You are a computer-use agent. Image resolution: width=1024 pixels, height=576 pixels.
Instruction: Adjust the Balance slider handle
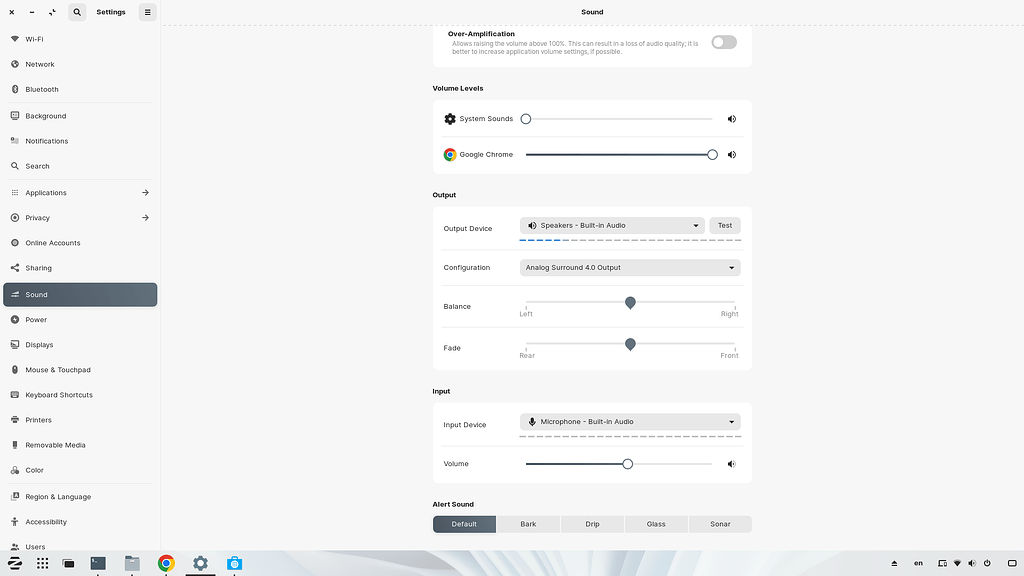tap(630, 302)
